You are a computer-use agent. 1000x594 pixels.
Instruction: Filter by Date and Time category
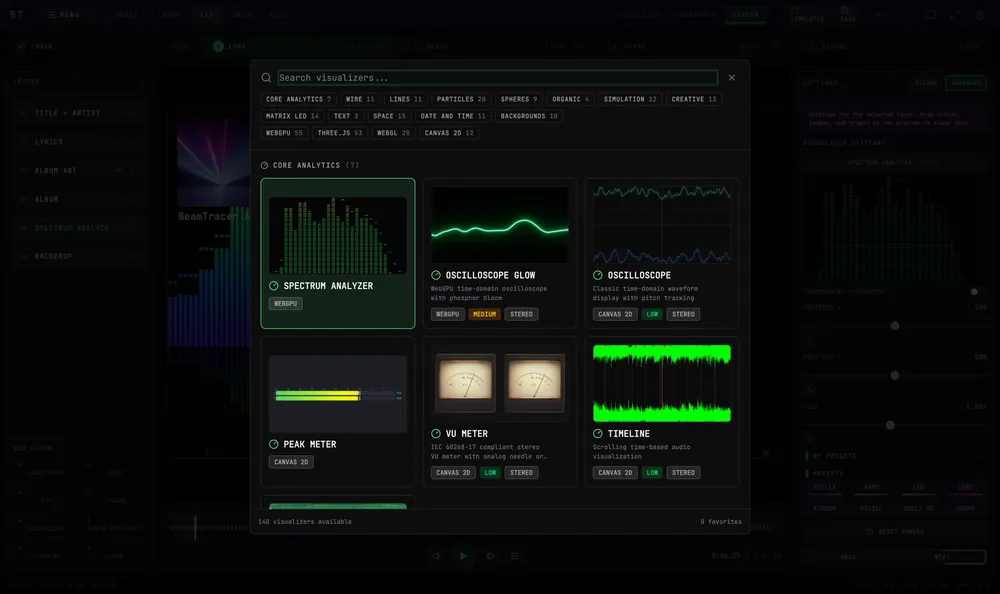[453, 116]
